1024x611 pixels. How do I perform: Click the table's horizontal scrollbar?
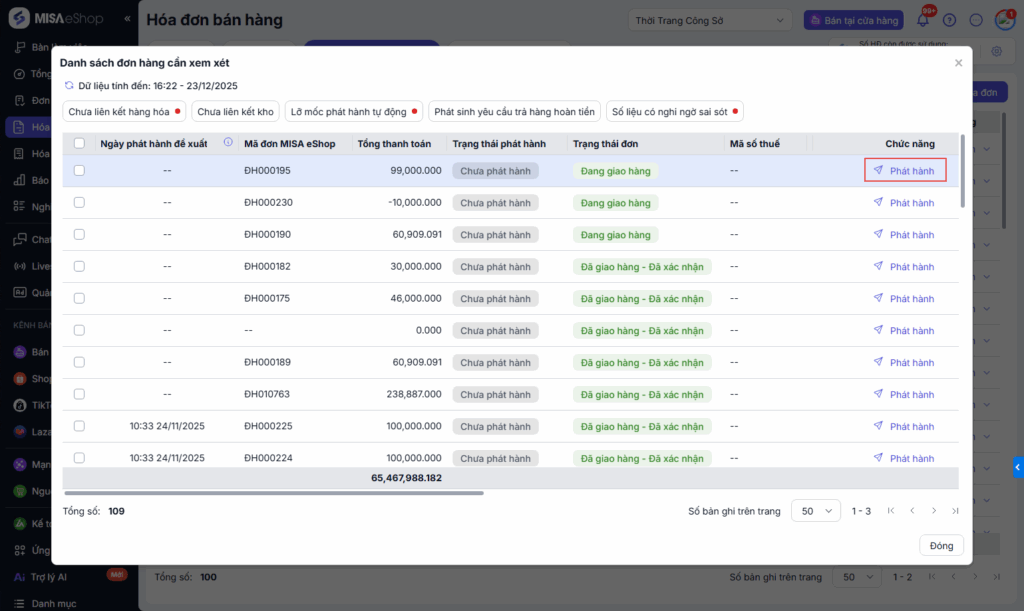pyautogui.click(x=273, y=493)
